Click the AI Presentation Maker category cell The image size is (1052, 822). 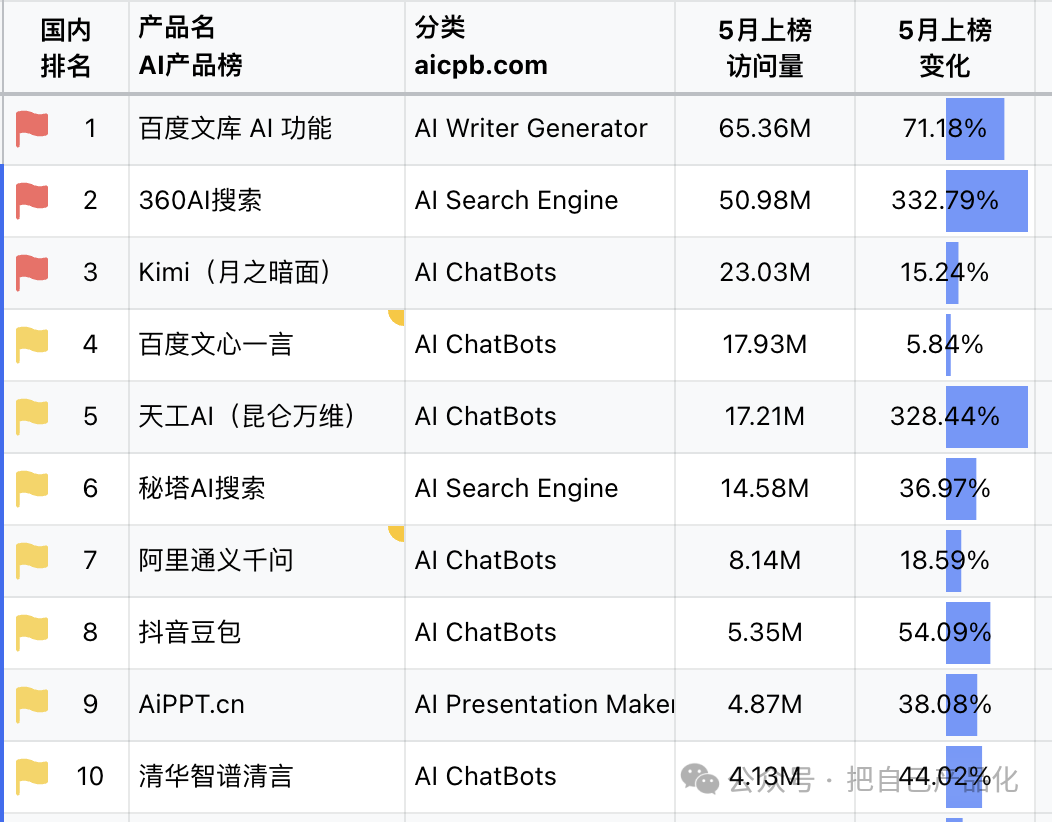[540, 705]
